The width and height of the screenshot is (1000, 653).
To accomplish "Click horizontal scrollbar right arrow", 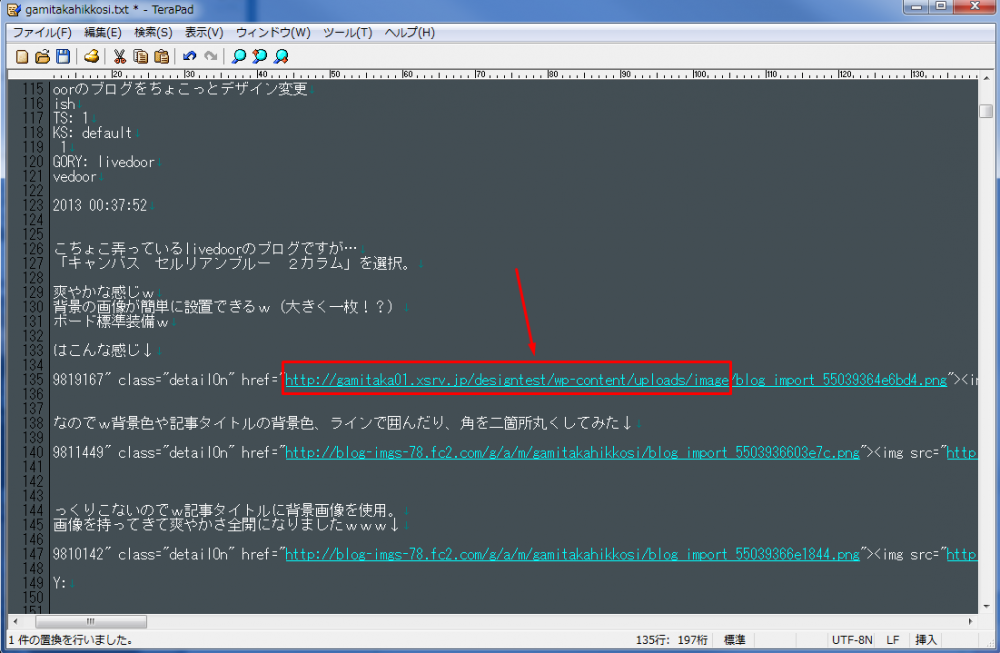I will pyautogui.click(x=970, y=621).
